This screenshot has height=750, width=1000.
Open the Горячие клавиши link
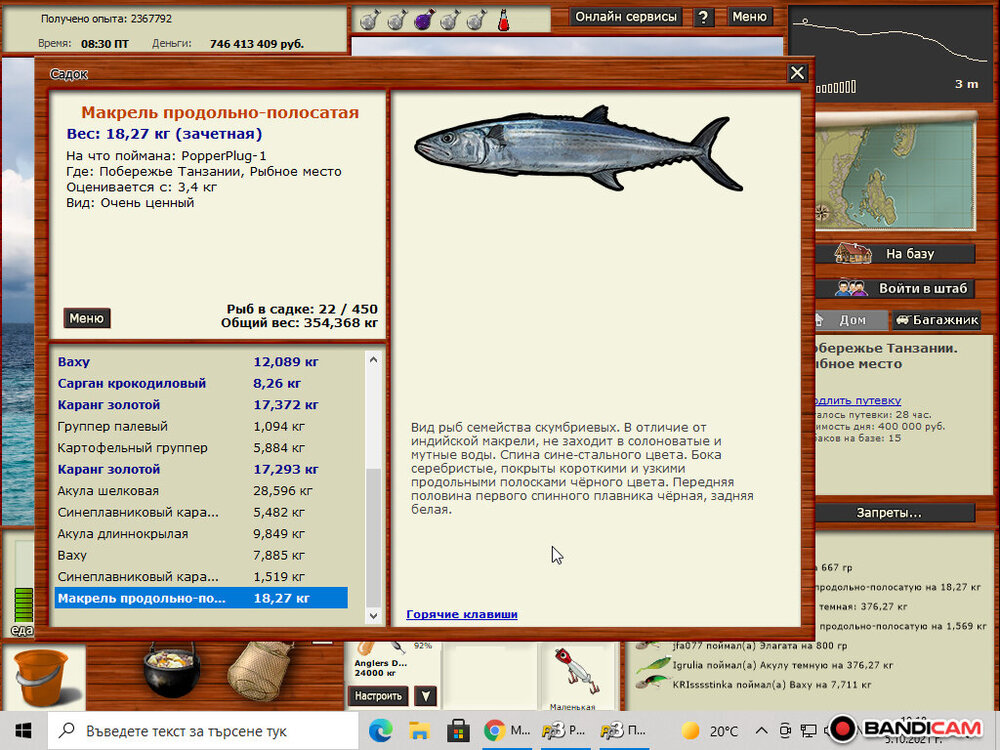(x=462, y=614)
